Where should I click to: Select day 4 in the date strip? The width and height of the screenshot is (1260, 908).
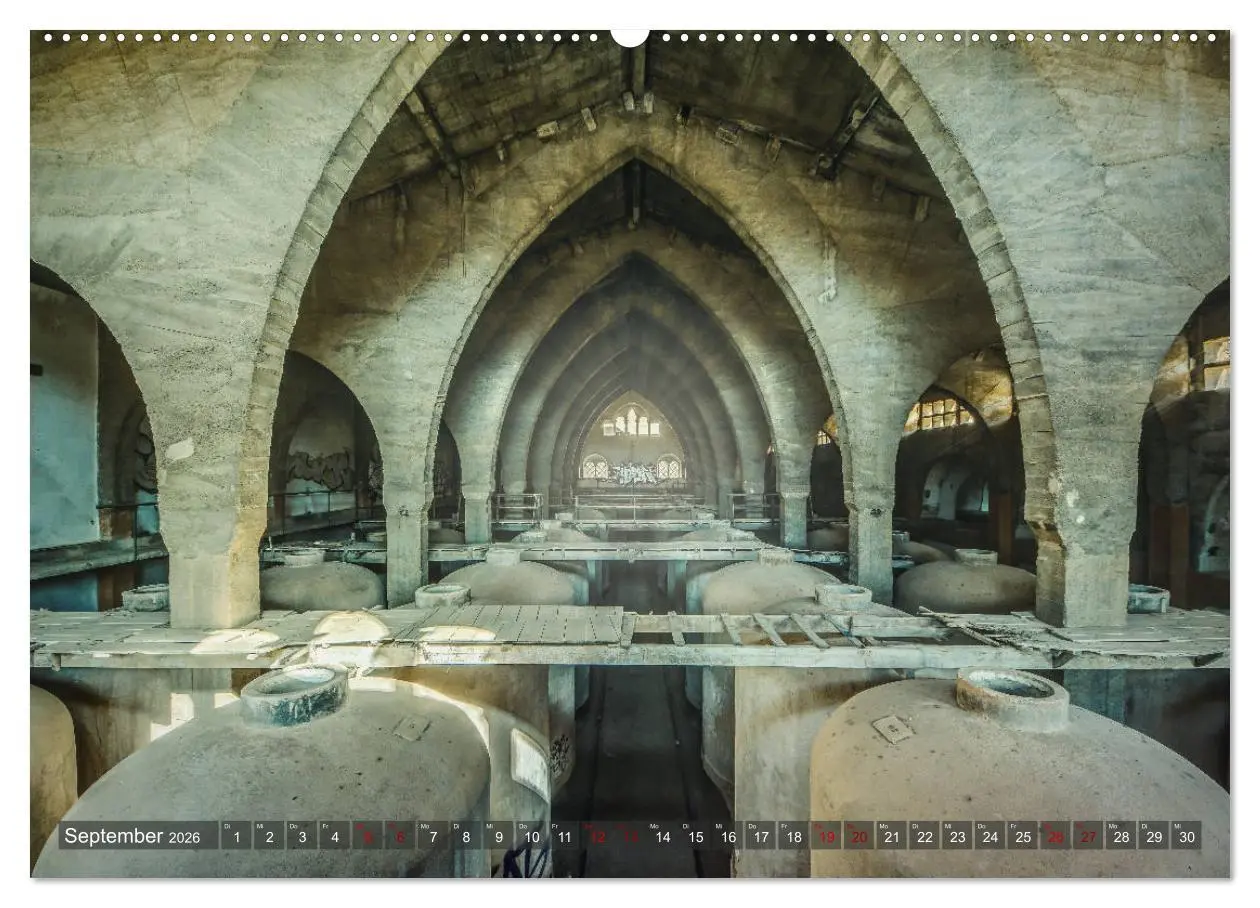point(334,836)
